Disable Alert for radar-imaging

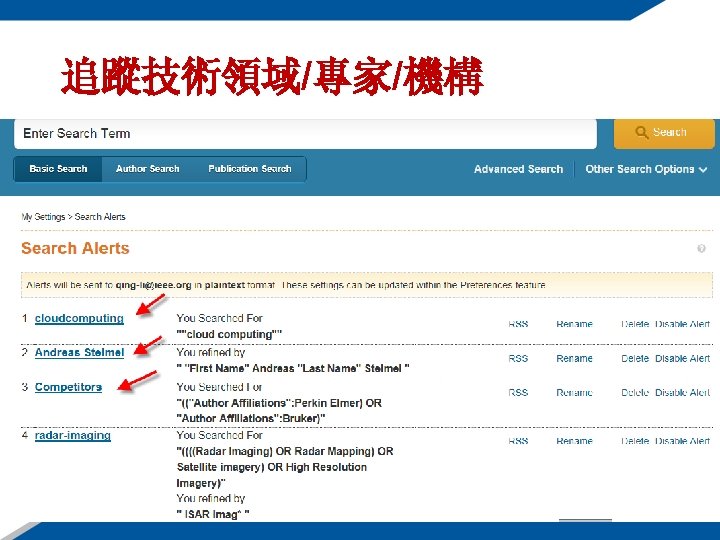click(x=682, y=441)
